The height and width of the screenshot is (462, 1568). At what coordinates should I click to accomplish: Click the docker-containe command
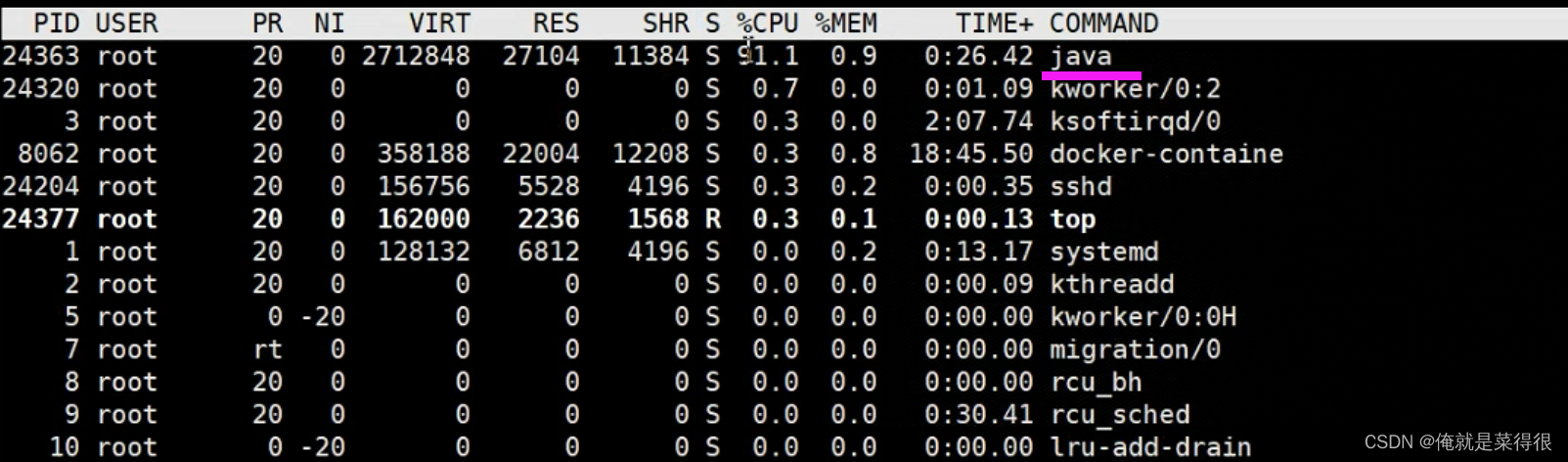coord(1166,154)
